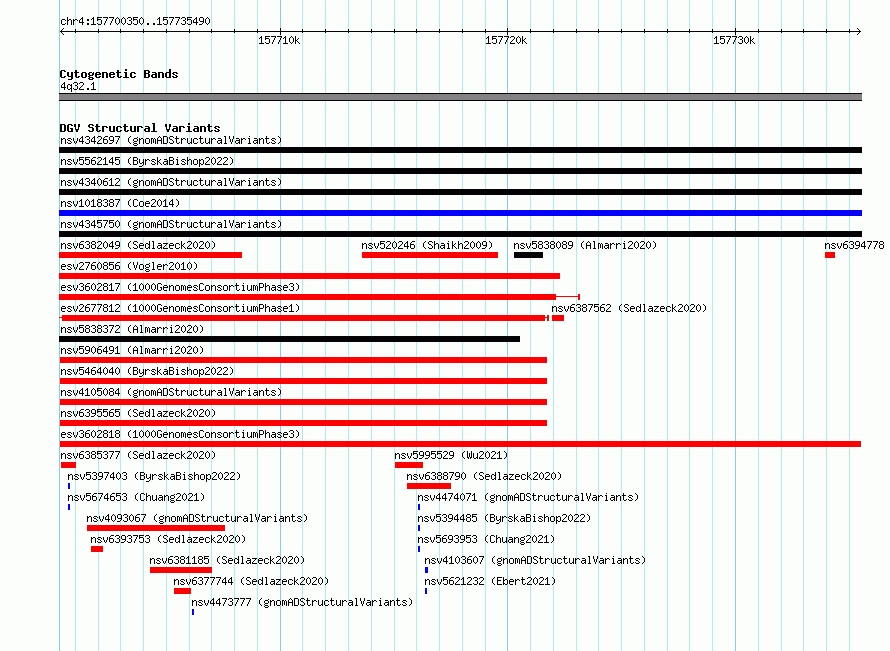
Task: Select nsv5838372 (Almarri2020) label
Action: point(132,329)
